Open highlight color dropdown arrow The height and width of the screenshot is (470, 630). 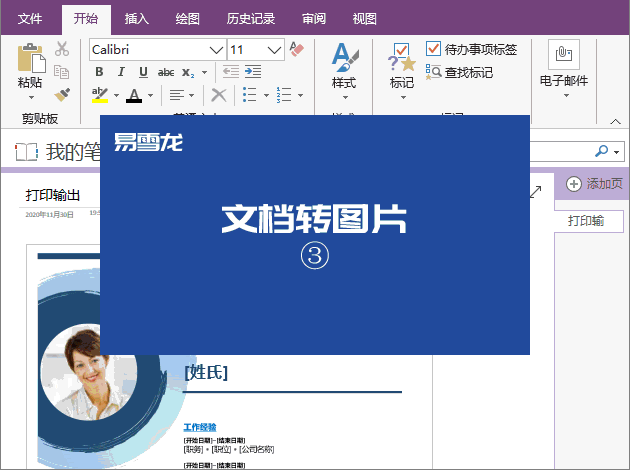click(x=116, y=96)
